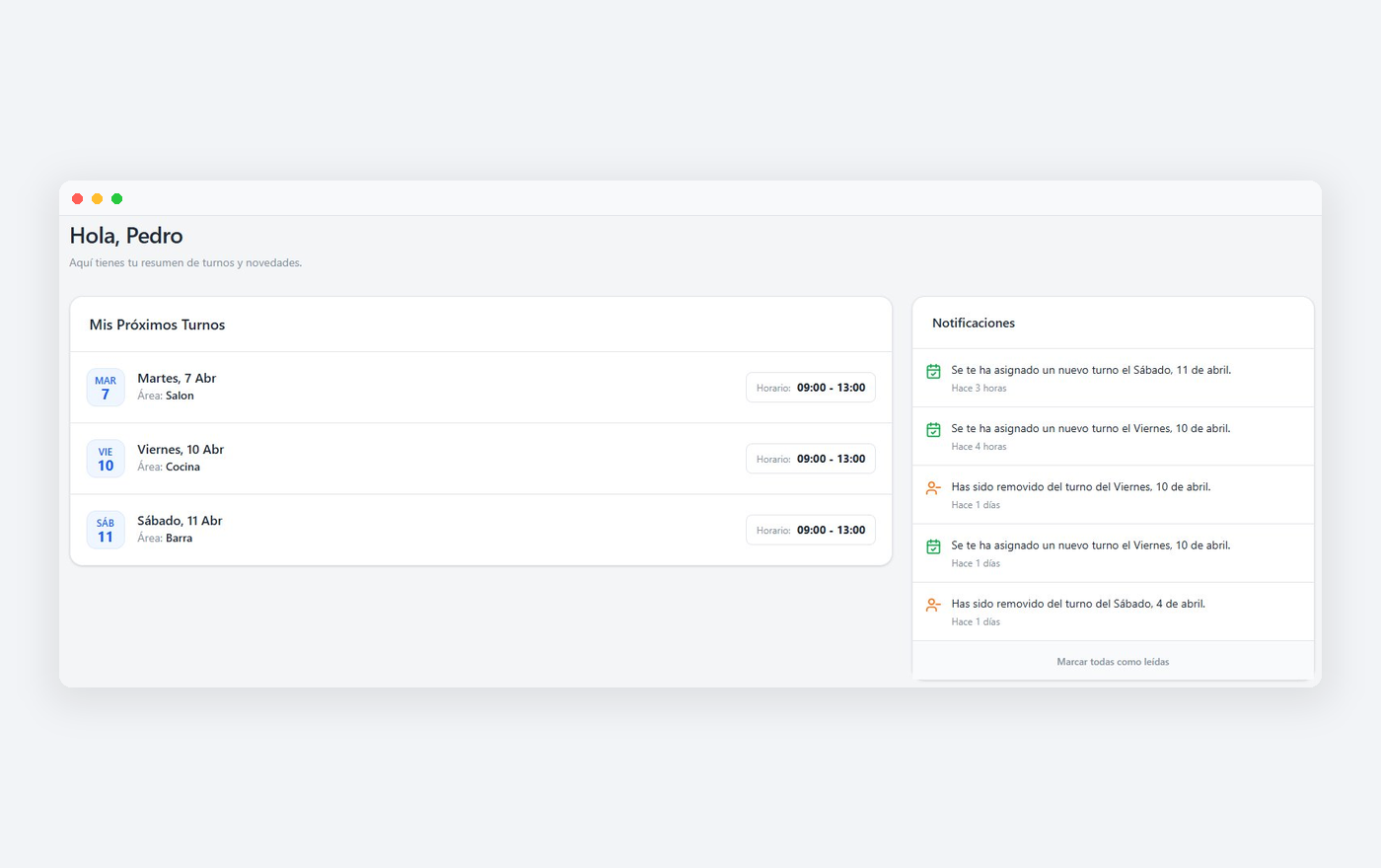This screenshot has width=1381, height=868.
Task: Open the Sábado 11 de abril assignment notification
Action: pyautogui.click(x=1090, y=369)
